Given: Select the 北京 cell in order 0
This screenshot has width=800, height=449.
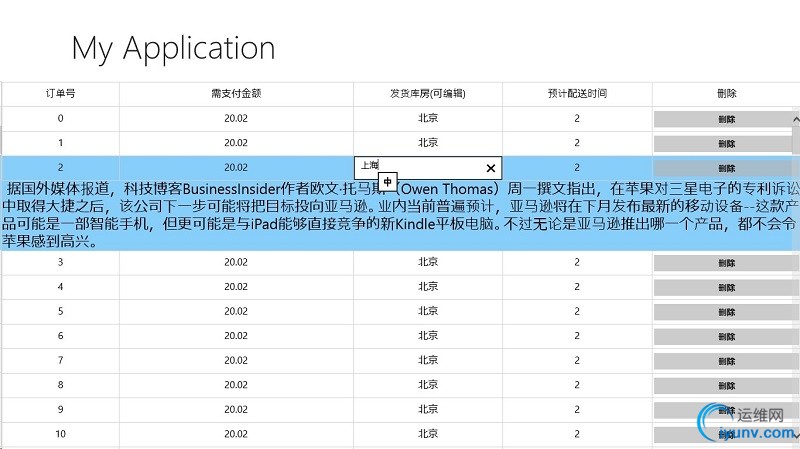Looking at the screenshot, I should click(x=428, y=118).
